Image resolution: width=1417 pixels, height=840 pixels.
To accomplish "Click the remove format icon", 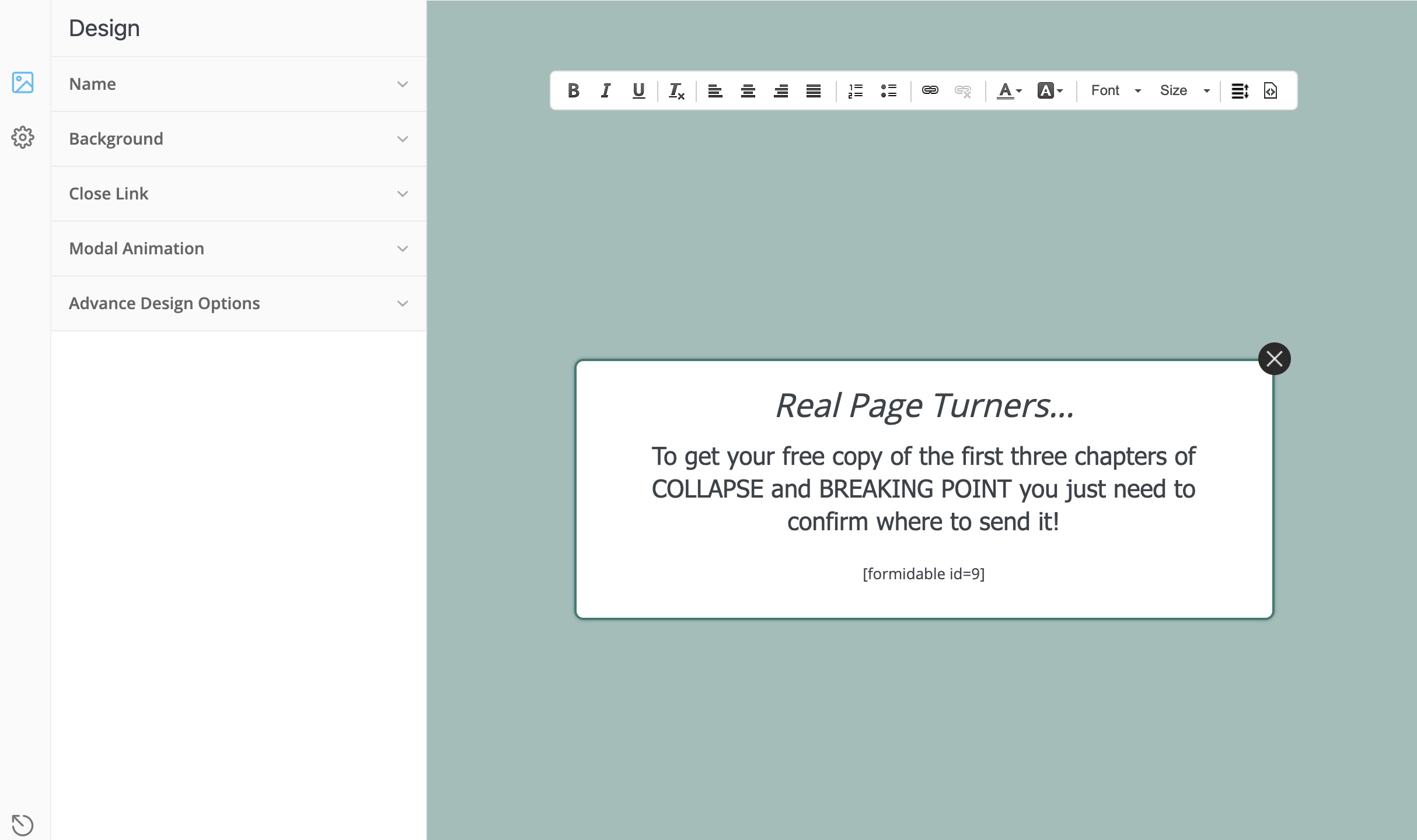I will 676,91.
